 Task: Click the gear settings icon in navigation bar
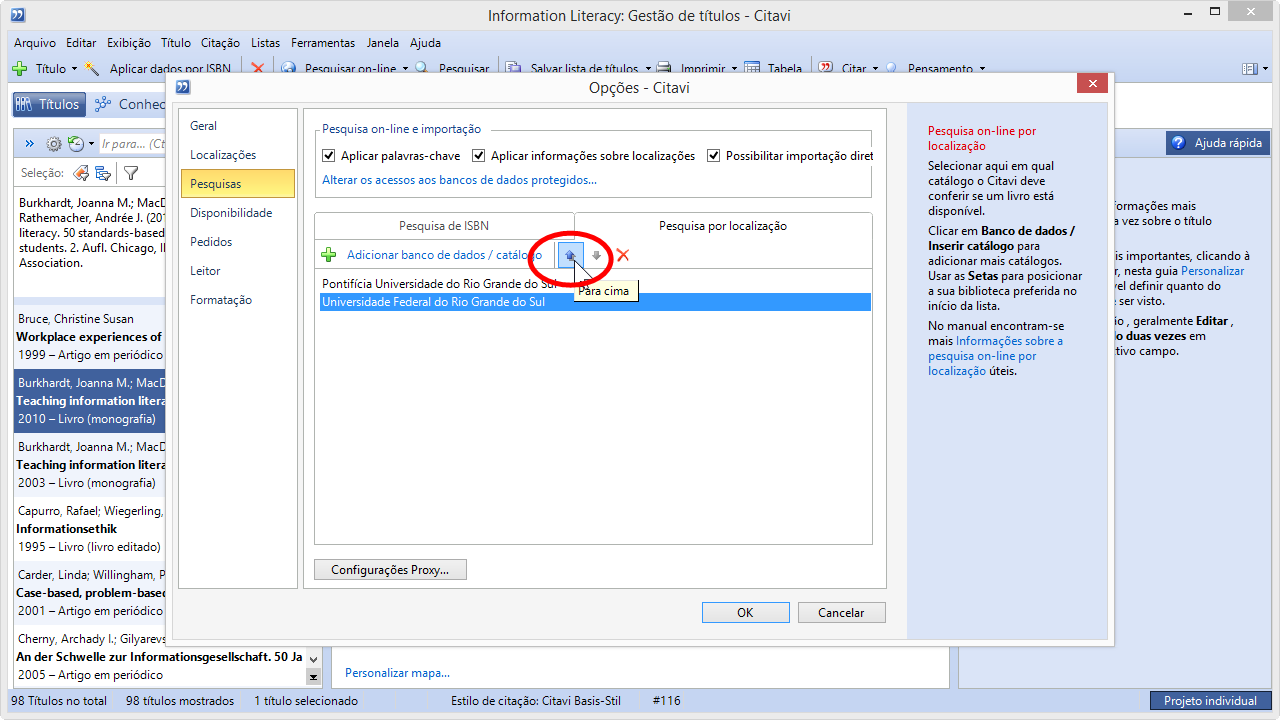click(x=54, y=144)
